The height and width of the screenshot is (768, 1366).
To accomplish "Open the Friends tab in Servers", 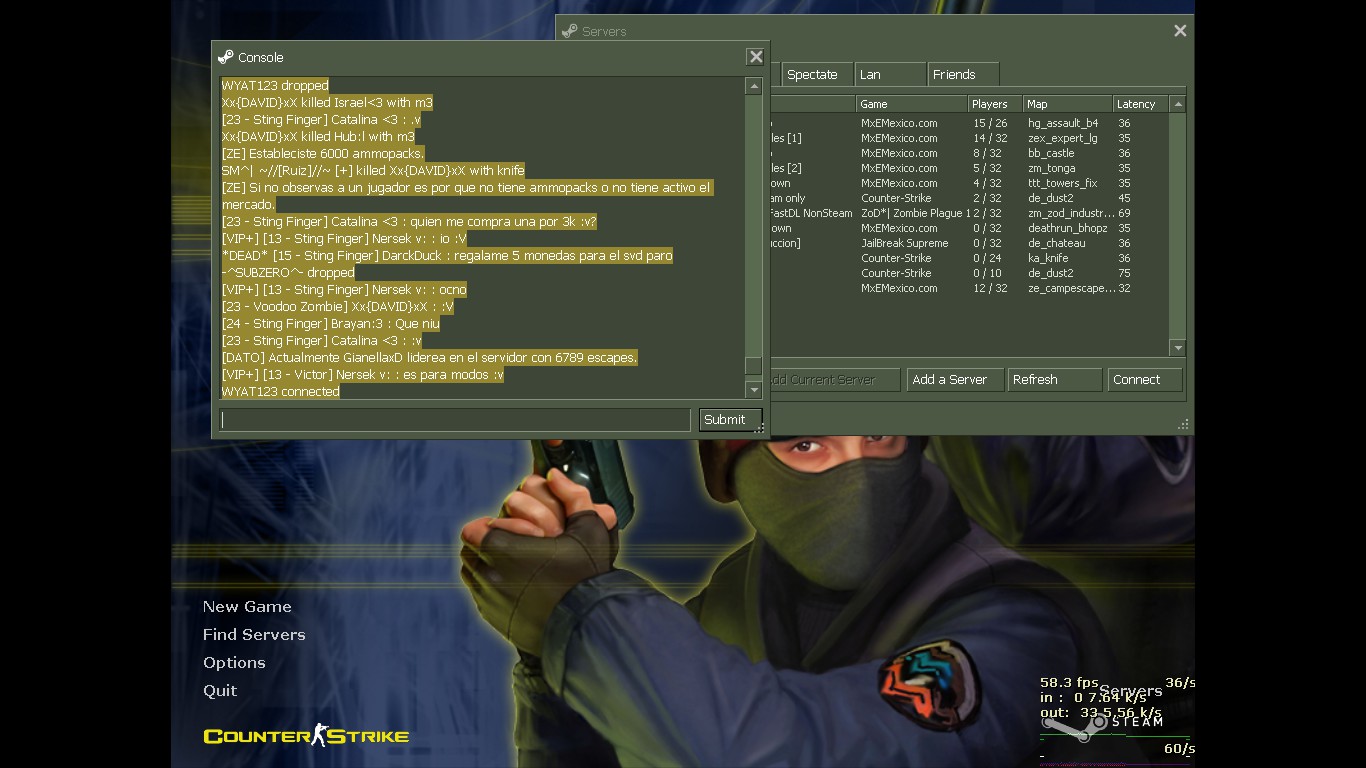I will click(964, 75).
